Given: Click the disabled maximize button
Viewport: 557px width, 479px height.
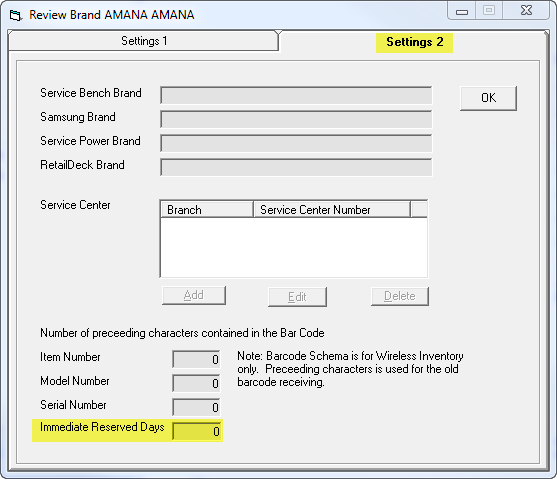Looking at the screenshot, I should [489, 11].
